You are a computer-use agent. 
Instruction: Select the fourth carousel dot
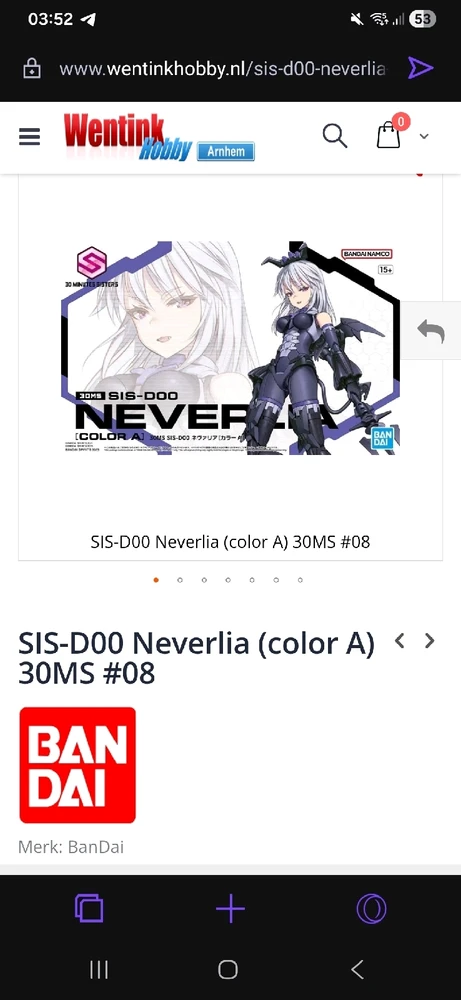point(228,580)
